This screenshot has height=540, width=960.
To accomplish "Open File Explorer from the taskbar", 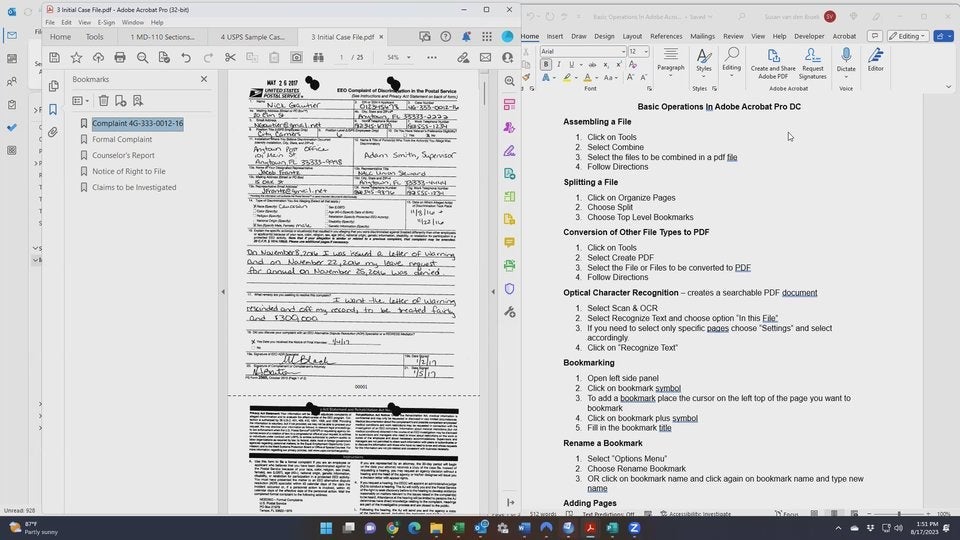I will [x=436, y=528].
